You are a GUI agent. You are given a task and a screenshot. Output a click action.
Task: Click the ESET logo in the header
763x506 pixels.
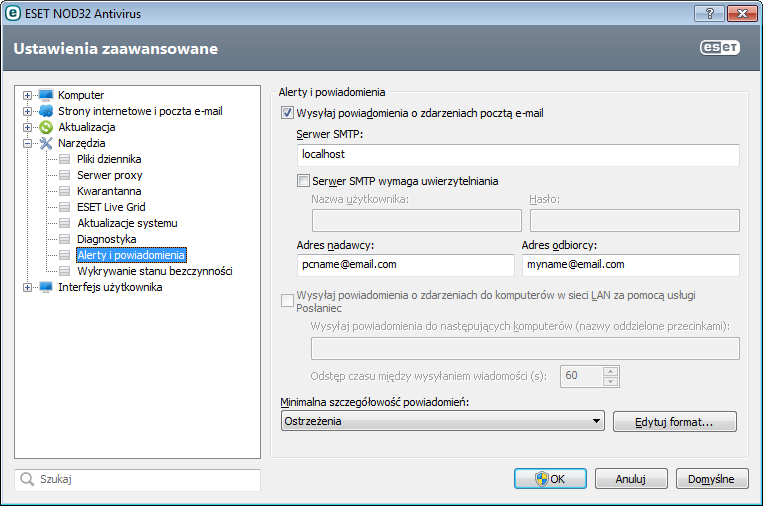point(720,47)
